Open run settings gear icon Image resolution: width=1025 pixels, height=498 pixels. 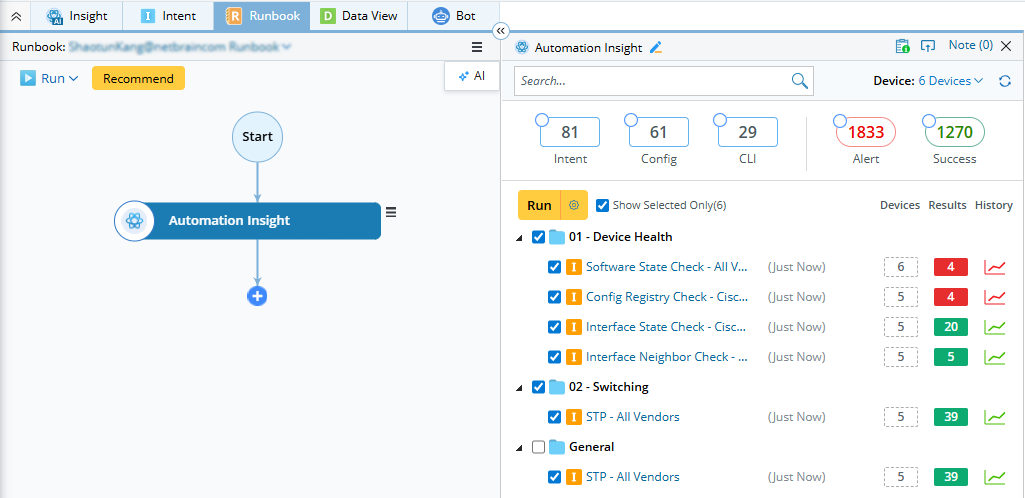575,205
